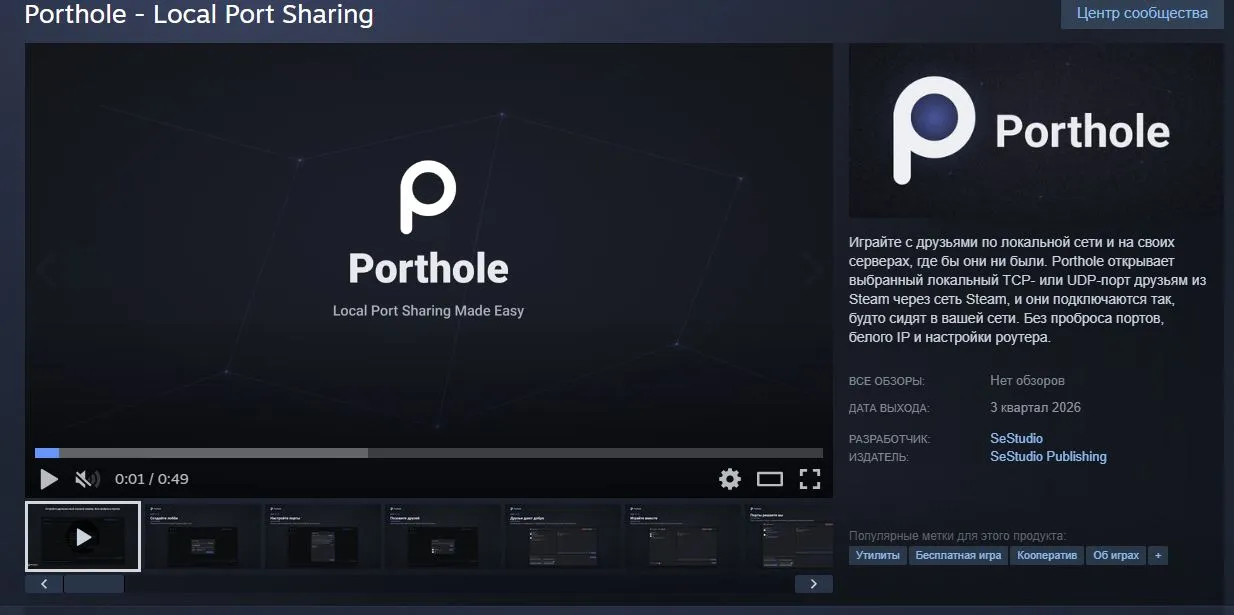Enter fullscreen video mode
1234x615 pixels.
[809, 479]
